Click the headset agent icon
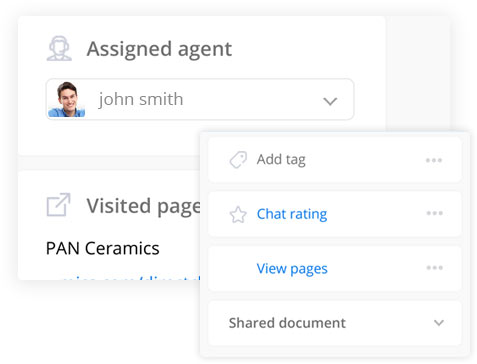Screen dimensions: 477x364 point(59,49)
